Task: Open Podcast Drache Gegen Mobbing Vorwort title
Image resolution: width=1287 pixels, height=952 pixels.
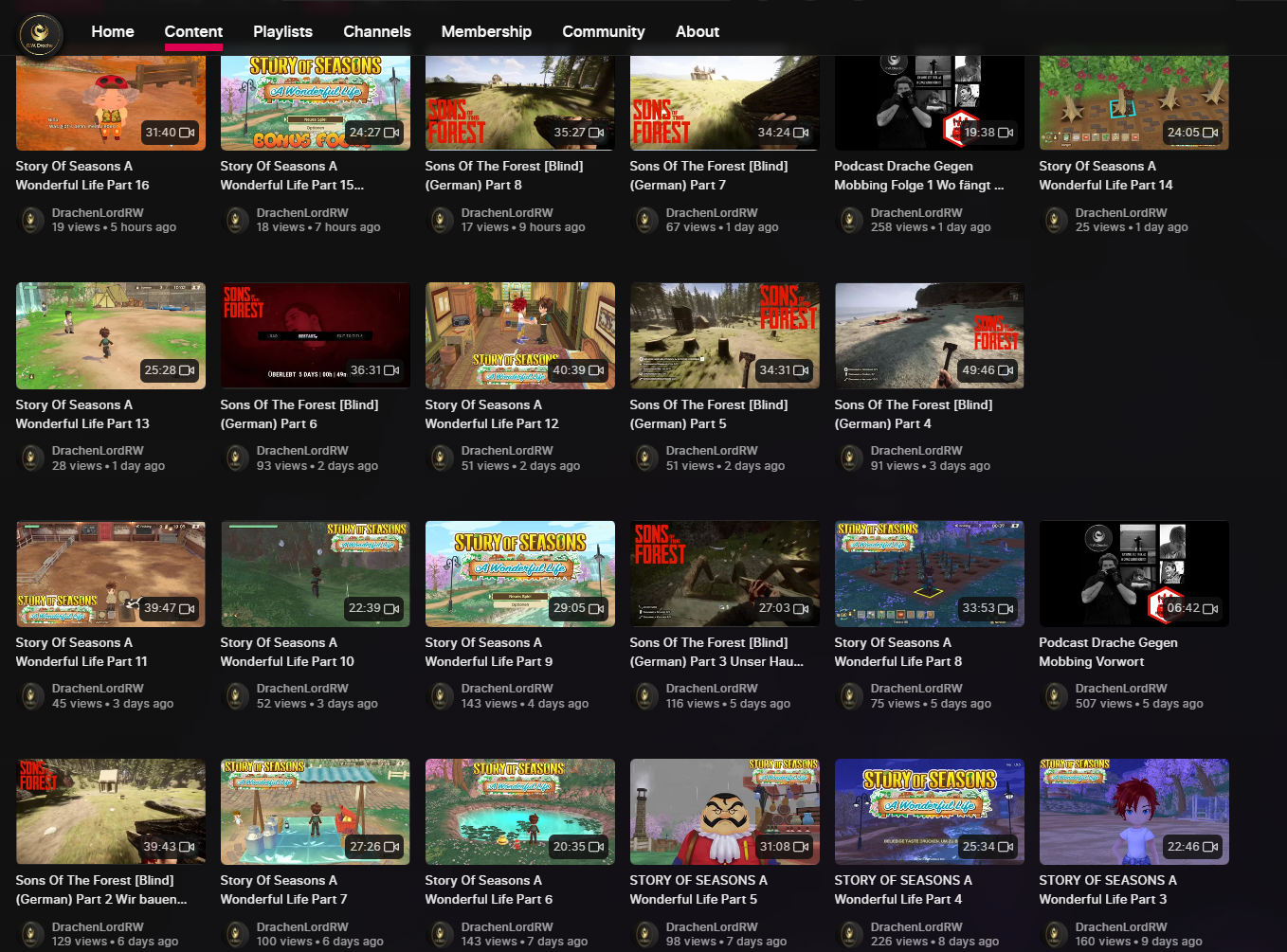Action: tap(1108, 652)
